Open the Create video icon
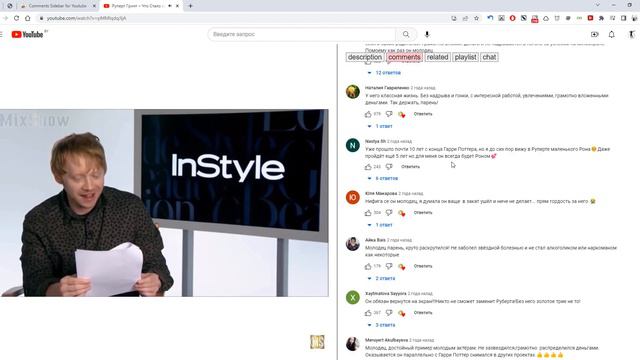 tap(594, 35)
